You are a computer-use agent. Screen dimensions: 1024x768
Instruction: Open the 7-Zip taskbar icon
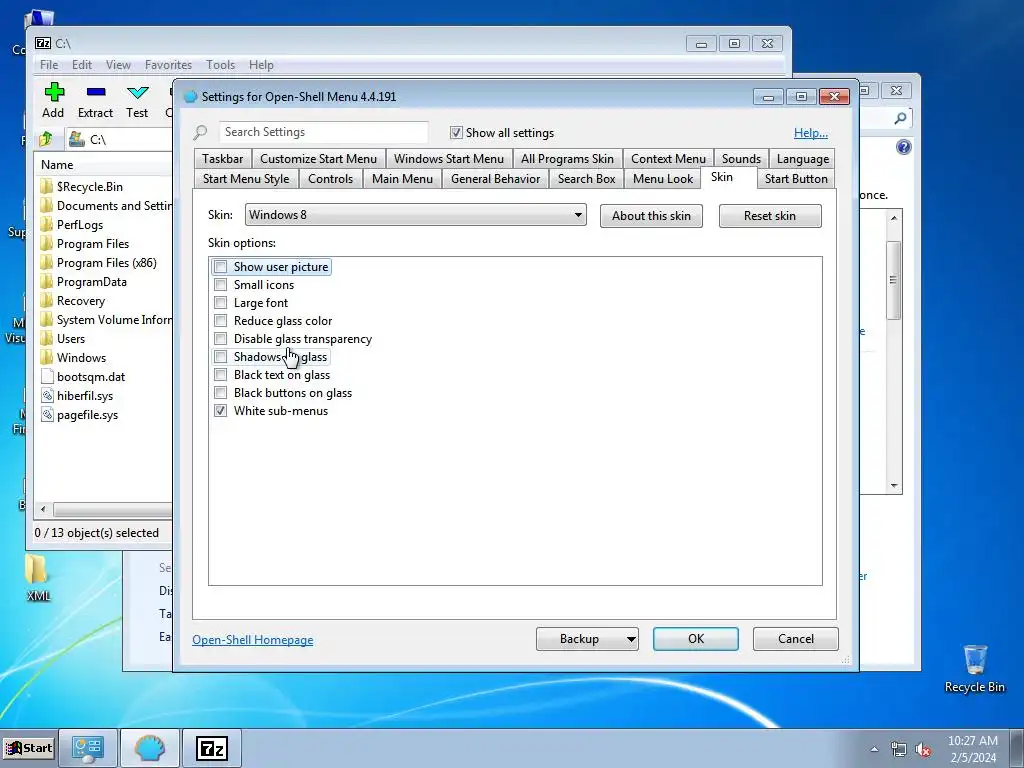(x=212, y=748)
